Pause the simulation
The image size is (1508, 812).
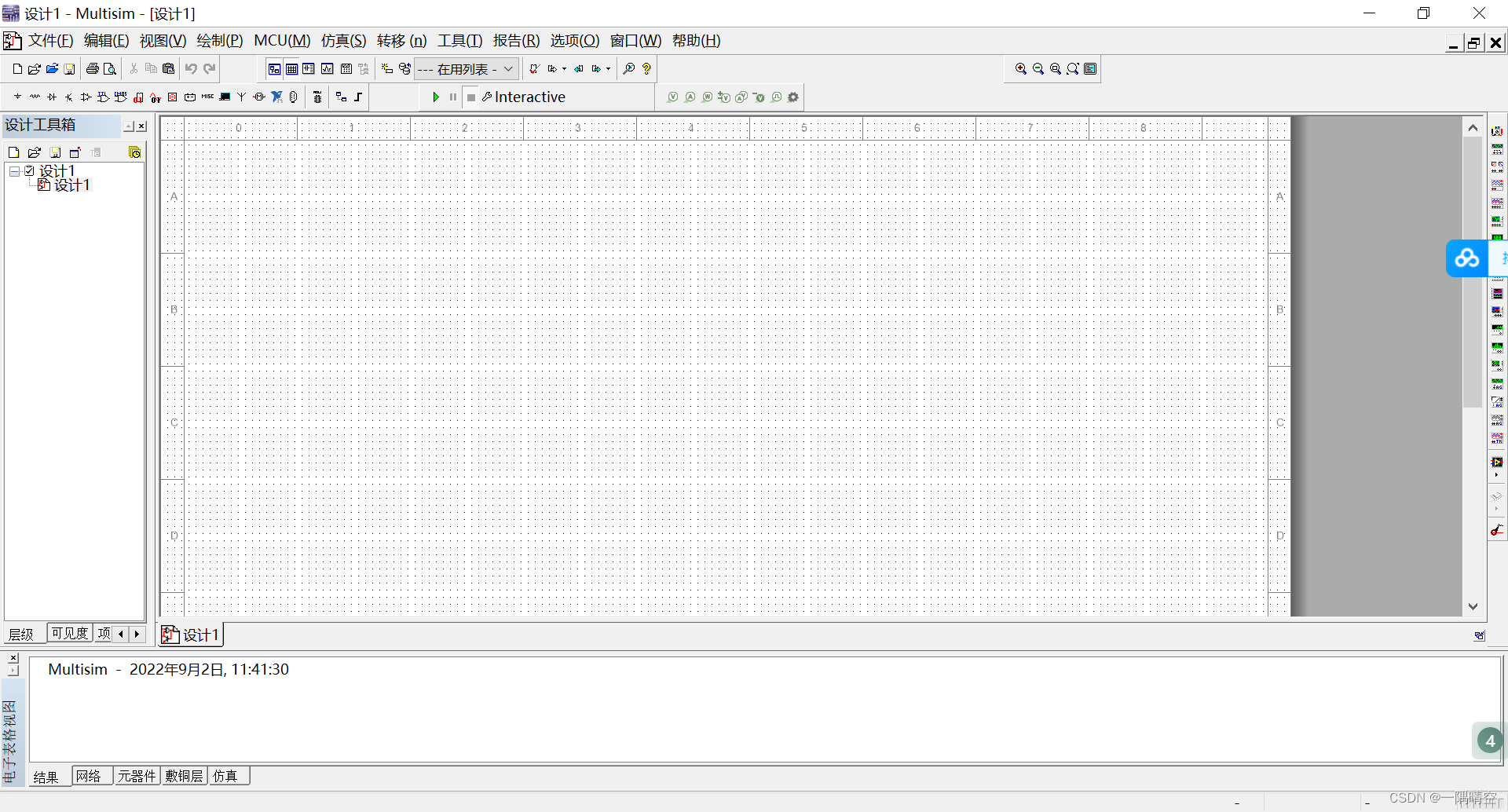(453, 97)
